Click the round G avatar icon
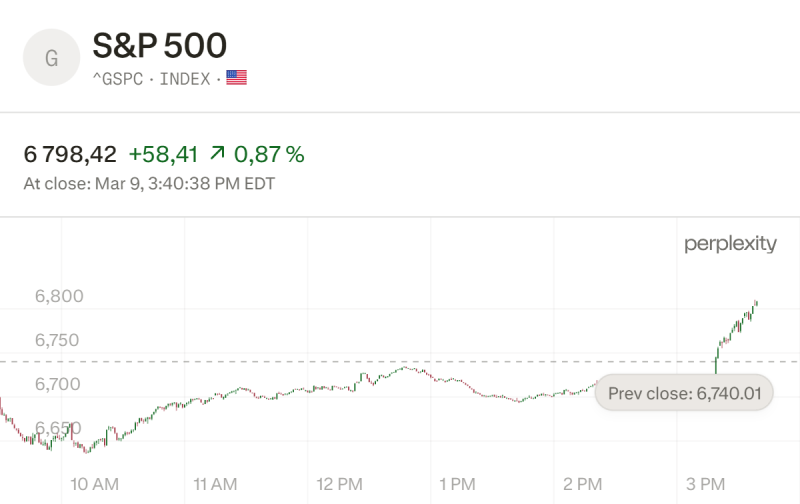 pos(52,58)
